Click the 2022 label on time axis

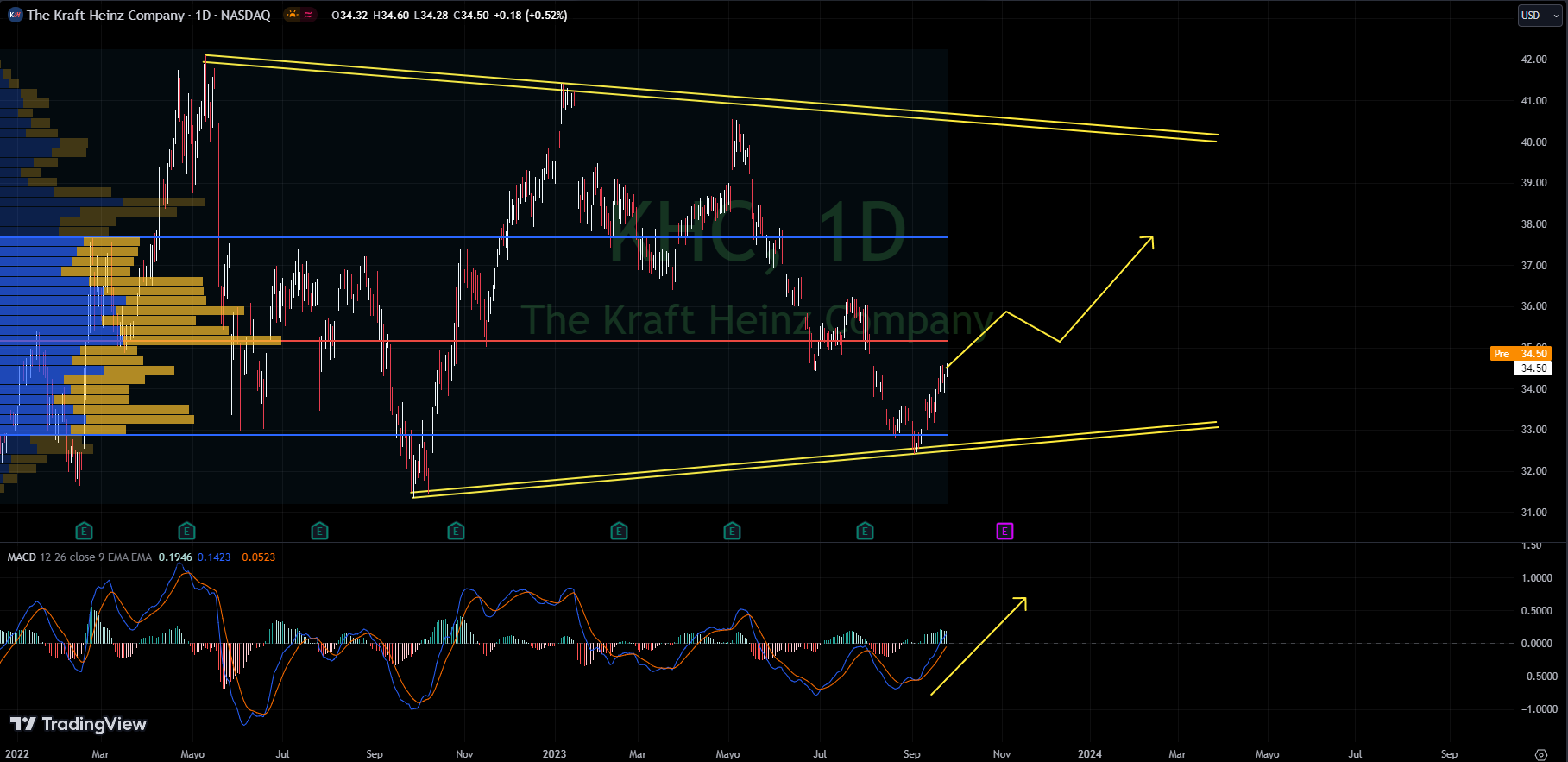click(17, 754)
